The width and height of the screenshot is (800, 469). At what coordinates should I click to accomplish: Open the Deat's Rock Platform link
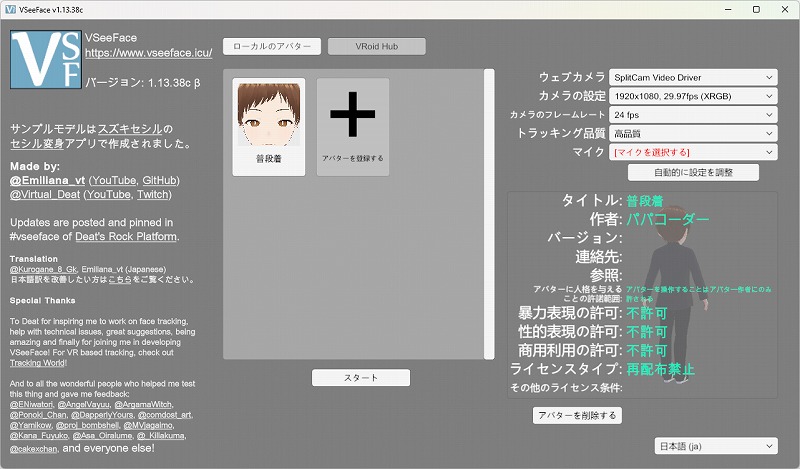point(126,237)
